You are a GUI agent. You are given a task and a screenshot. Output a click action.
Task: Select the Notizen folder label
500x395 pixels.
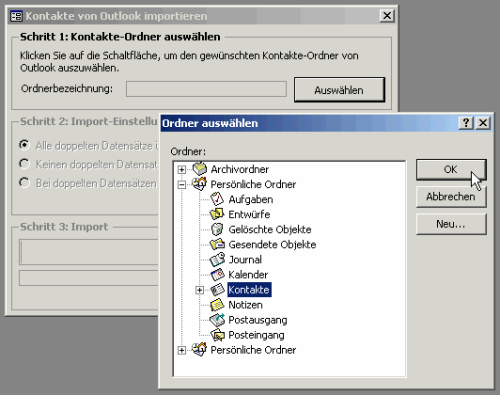point(245,305)
